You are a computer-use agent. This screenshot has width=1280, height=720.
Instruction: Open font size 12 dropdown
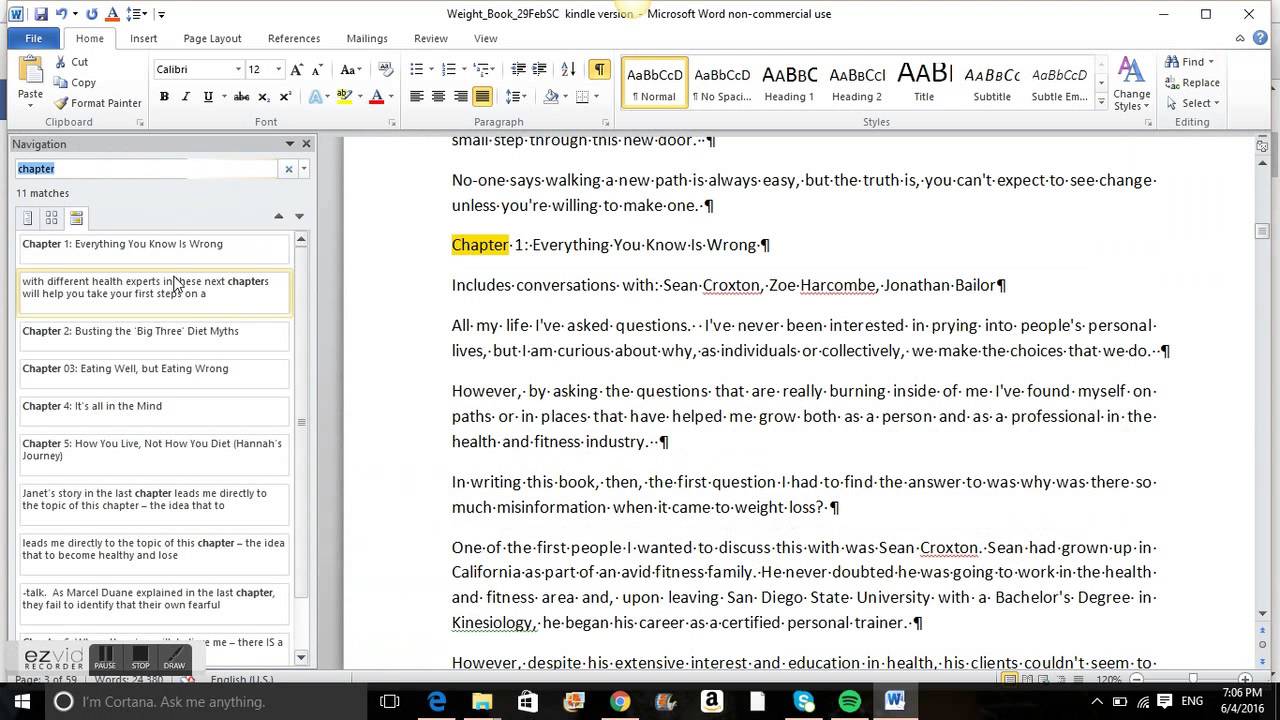pyautogui.click(x=279, y=69)
